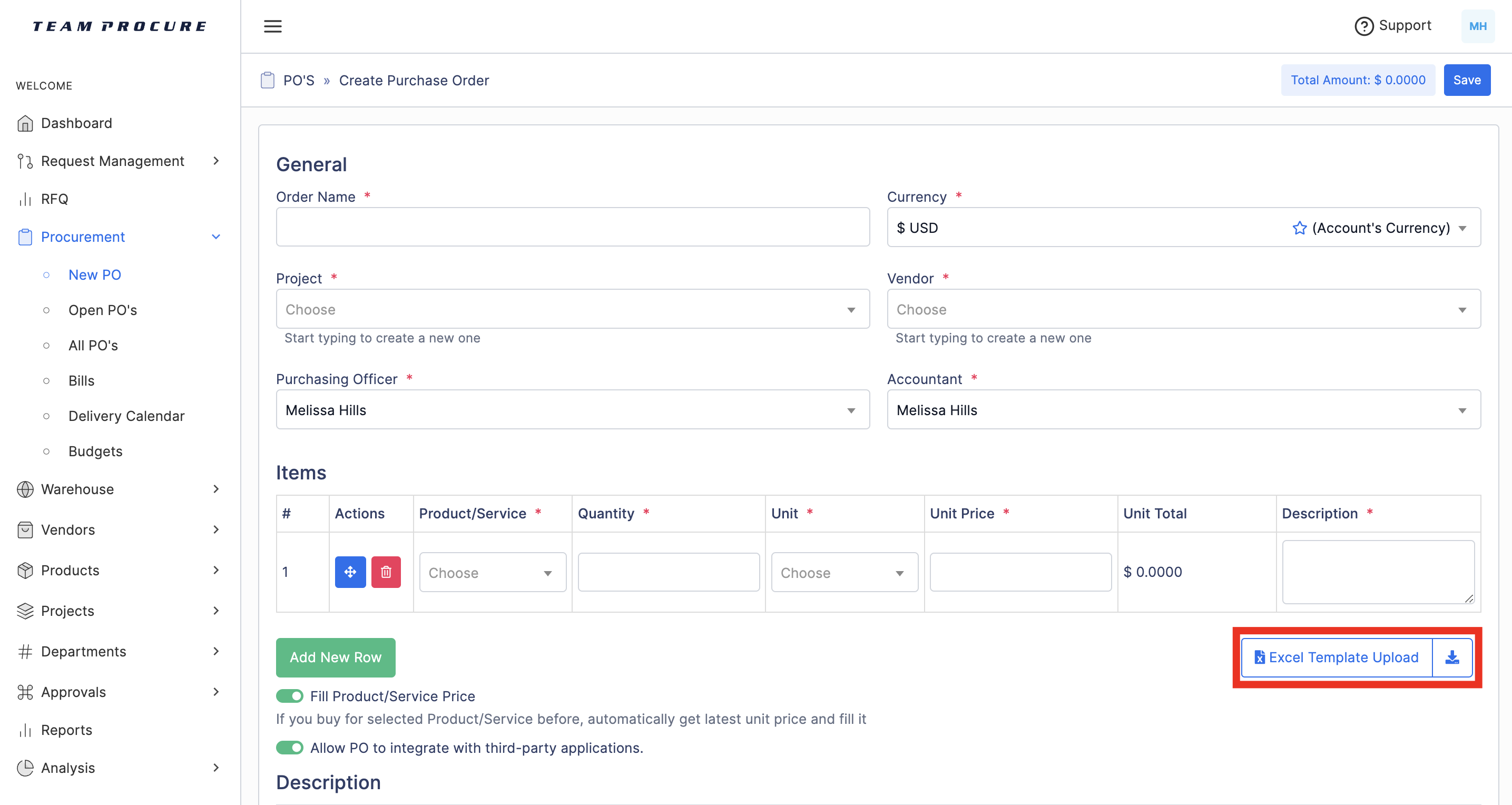
Task: Open Delivery Calendar
Action: pos(126,416)
